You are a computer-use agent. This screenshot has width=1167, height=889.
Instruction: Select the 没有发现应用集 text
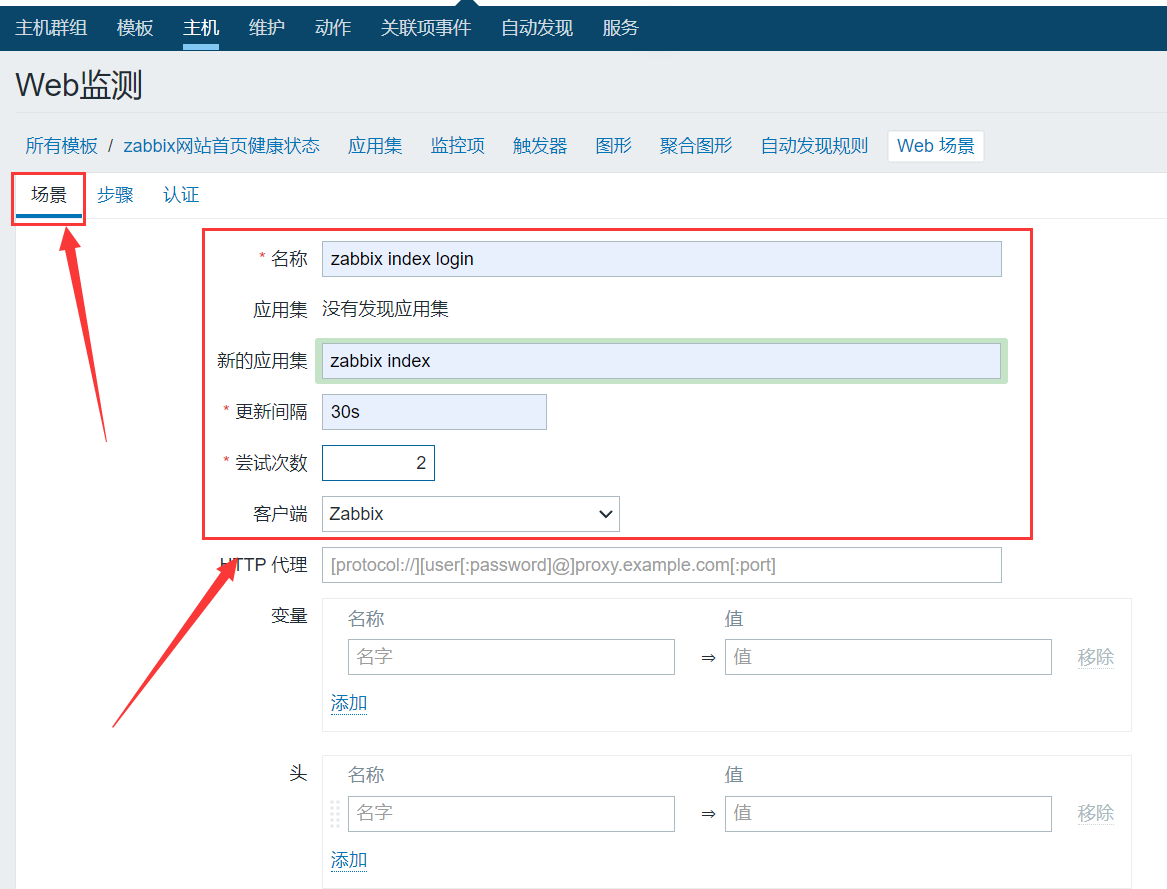[386, 309]
